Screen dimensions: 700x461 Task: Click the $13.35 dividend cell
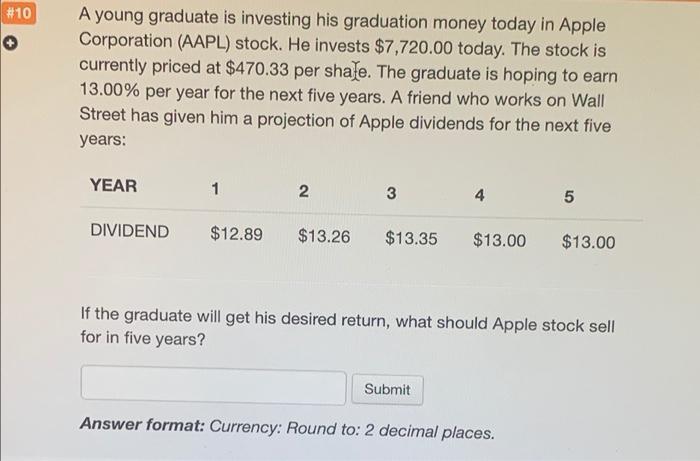coord(411,238)
